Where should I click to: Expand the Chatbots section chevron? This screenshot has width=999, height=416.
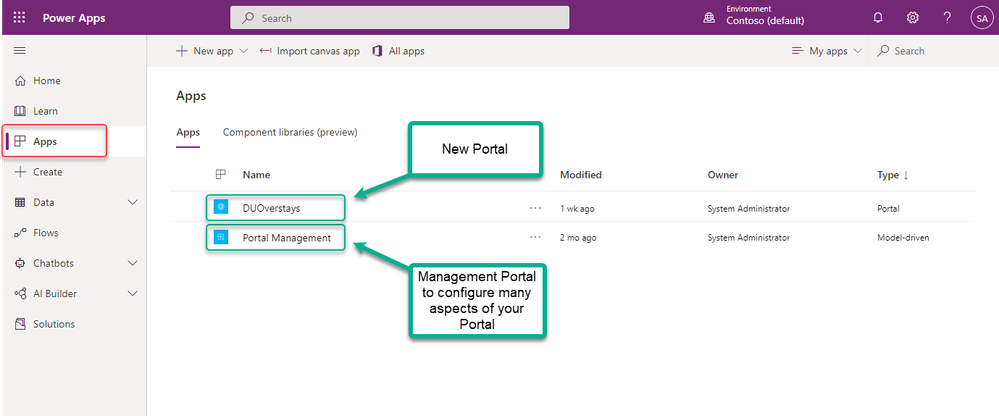coord(133,263)
